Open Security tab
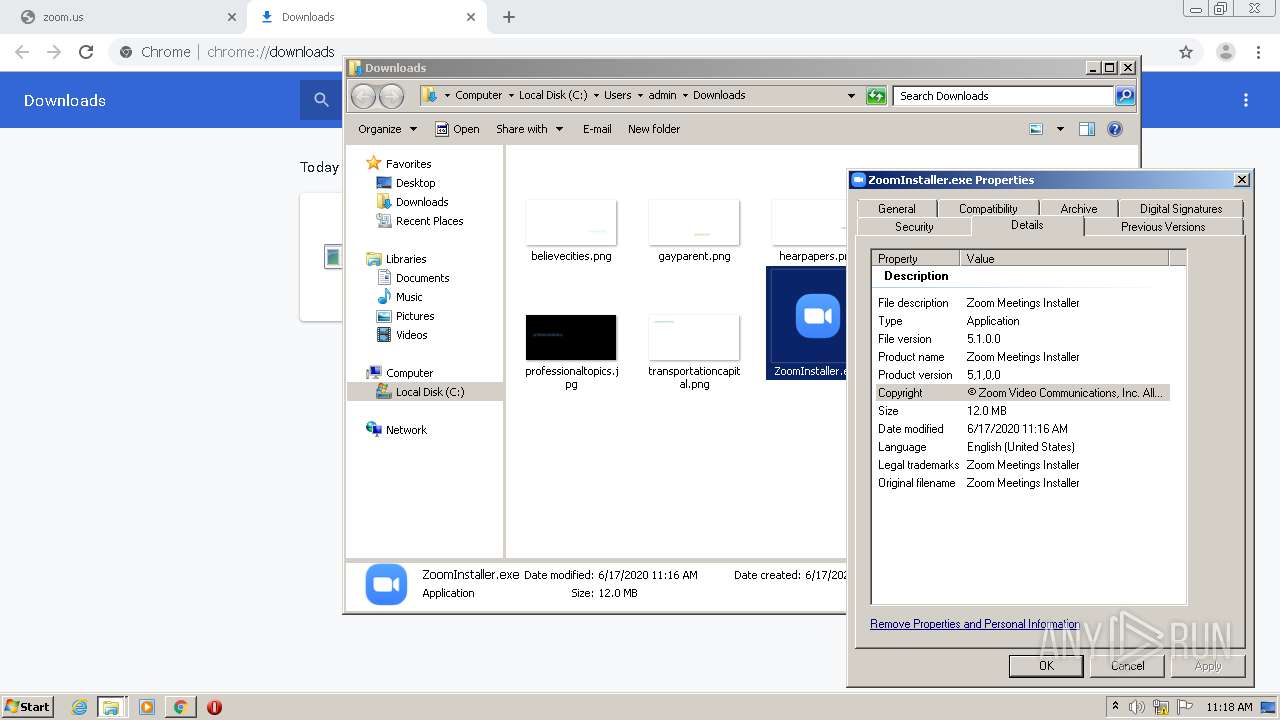 (x=914, y=227)
